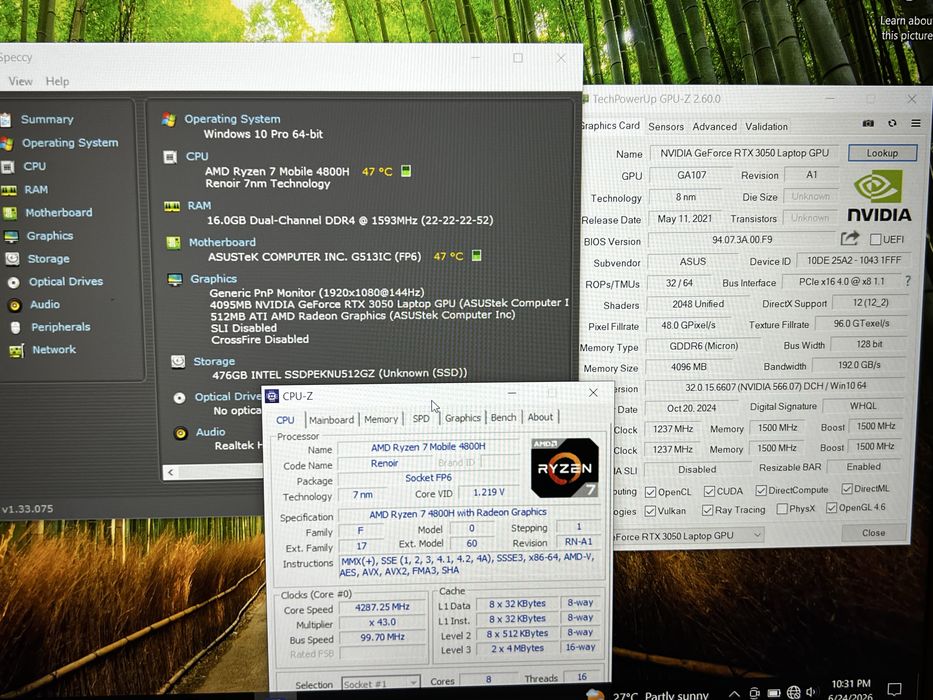Viewport: 933px width, 700px height.
Task: Switch to About tab in CPU-Z
Action: tap(540, 417)
